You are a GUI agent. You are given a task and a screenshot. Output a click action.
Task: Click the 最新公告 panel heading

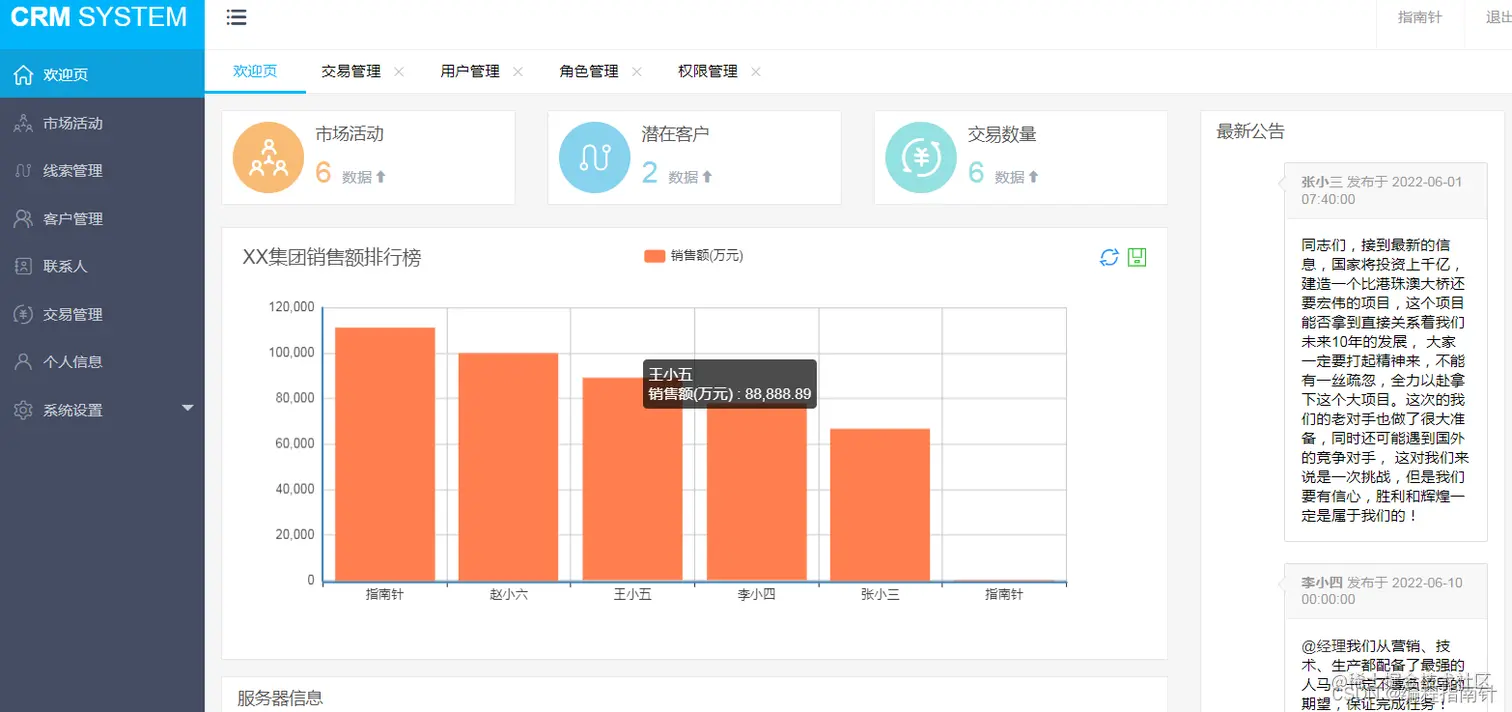tap(1251, 131)
